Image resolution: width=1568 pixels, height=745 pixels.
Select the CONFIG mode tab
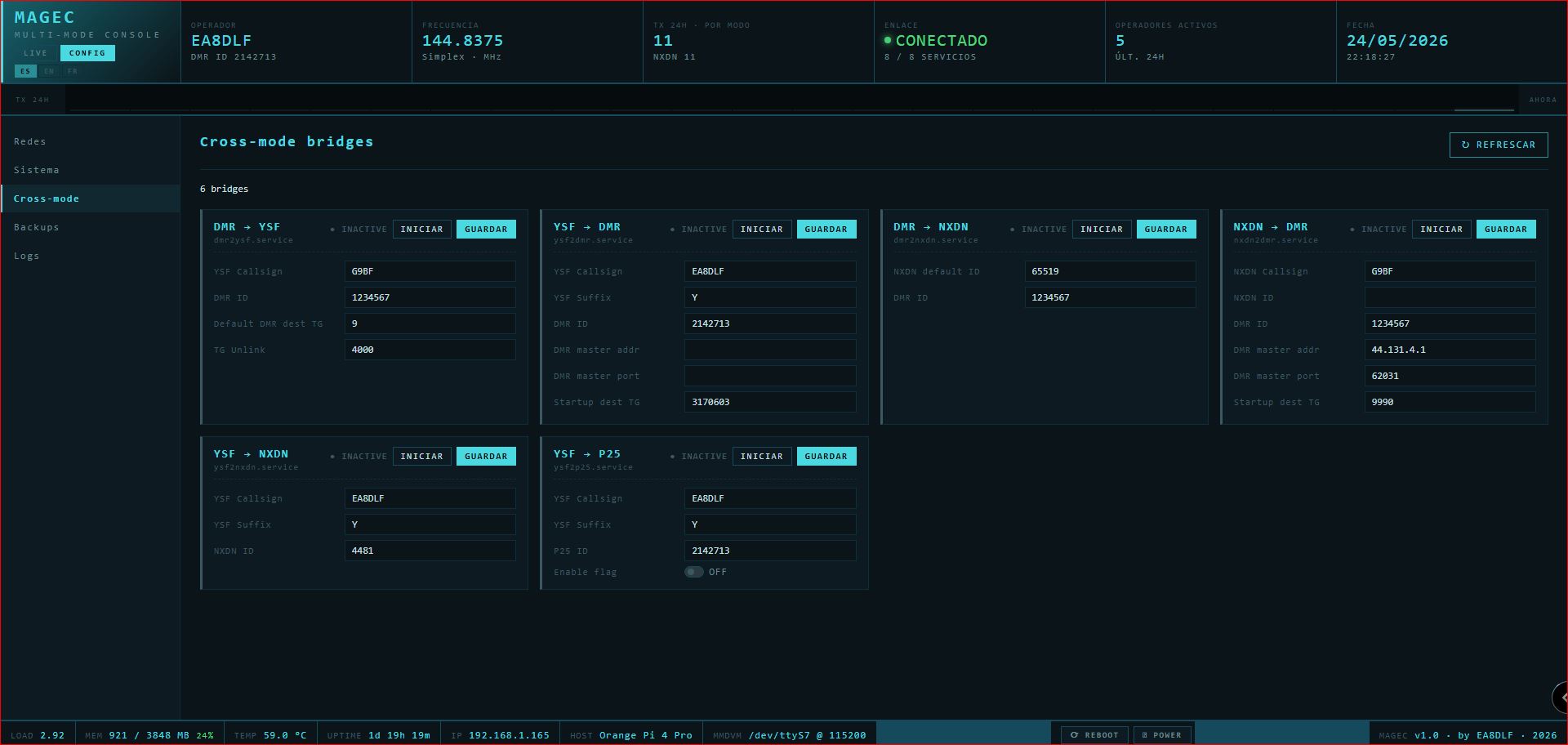point(87,53)
